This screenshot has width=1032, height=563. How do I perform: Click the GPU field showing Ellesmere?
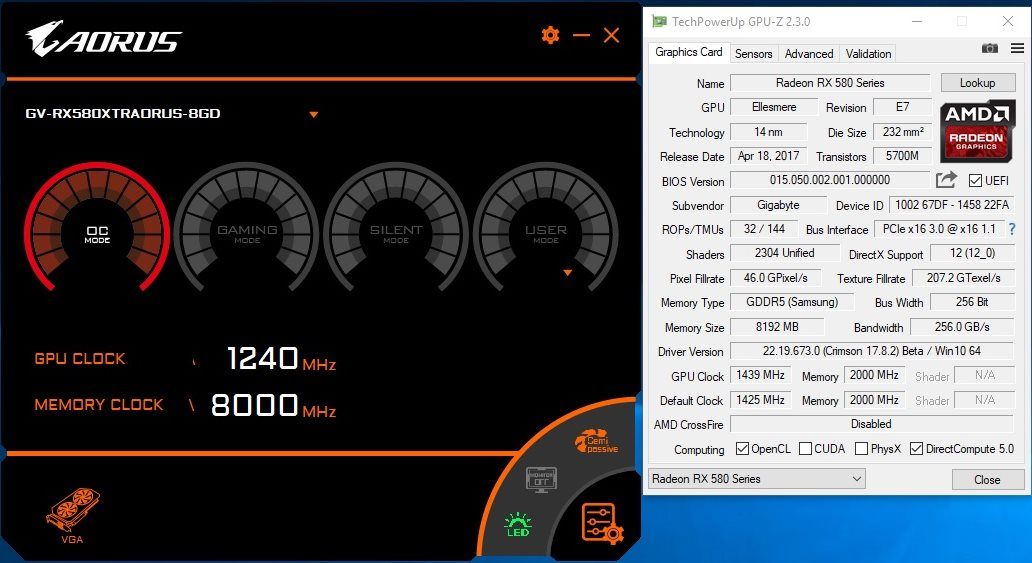click(774, 107)
